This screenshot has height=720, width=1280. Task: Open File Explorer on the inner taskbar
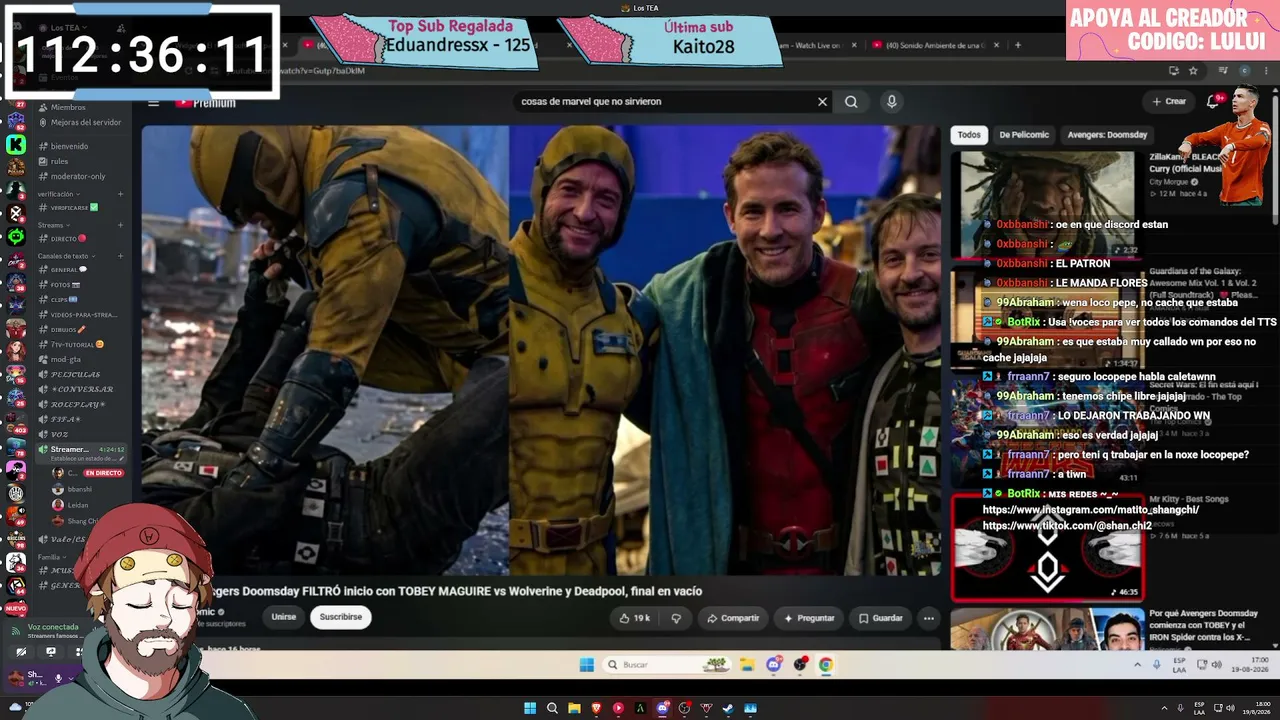(x=746, y=665)
